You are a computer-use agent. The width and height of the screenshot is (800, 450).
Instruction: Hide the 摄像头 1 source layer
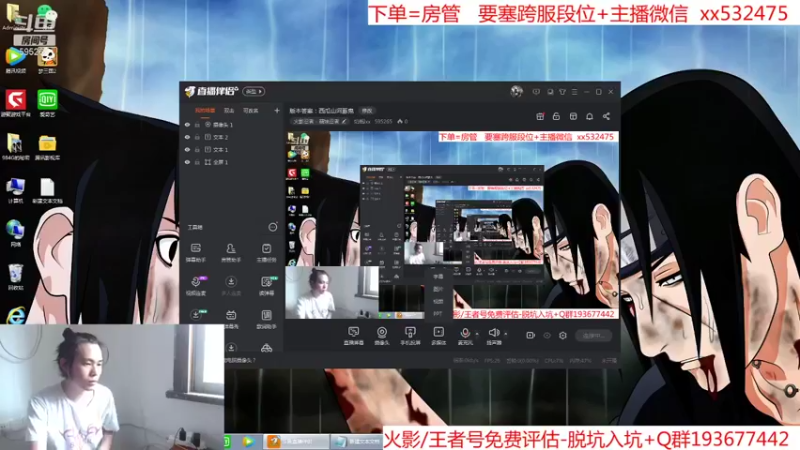click(187, 124)
